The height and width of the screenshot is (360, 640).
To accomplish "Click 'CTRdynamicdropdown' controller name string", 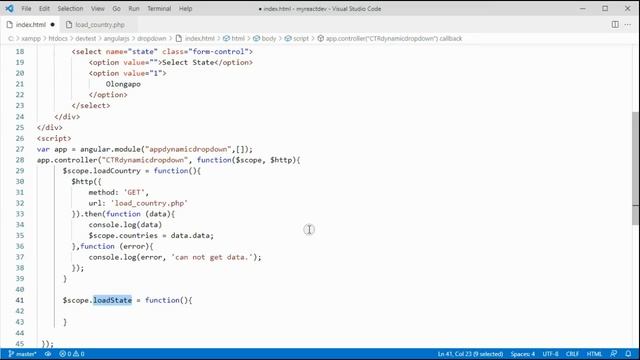I will [145, 160].
